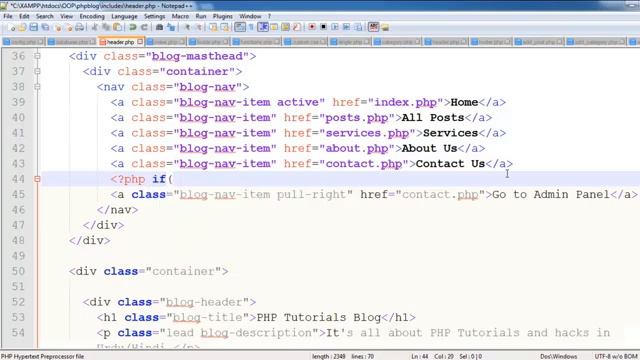The height and width of the screenshot is (360, 640).
Task: Click the "length : 2349" status bar entry
Action: (329, 356)
